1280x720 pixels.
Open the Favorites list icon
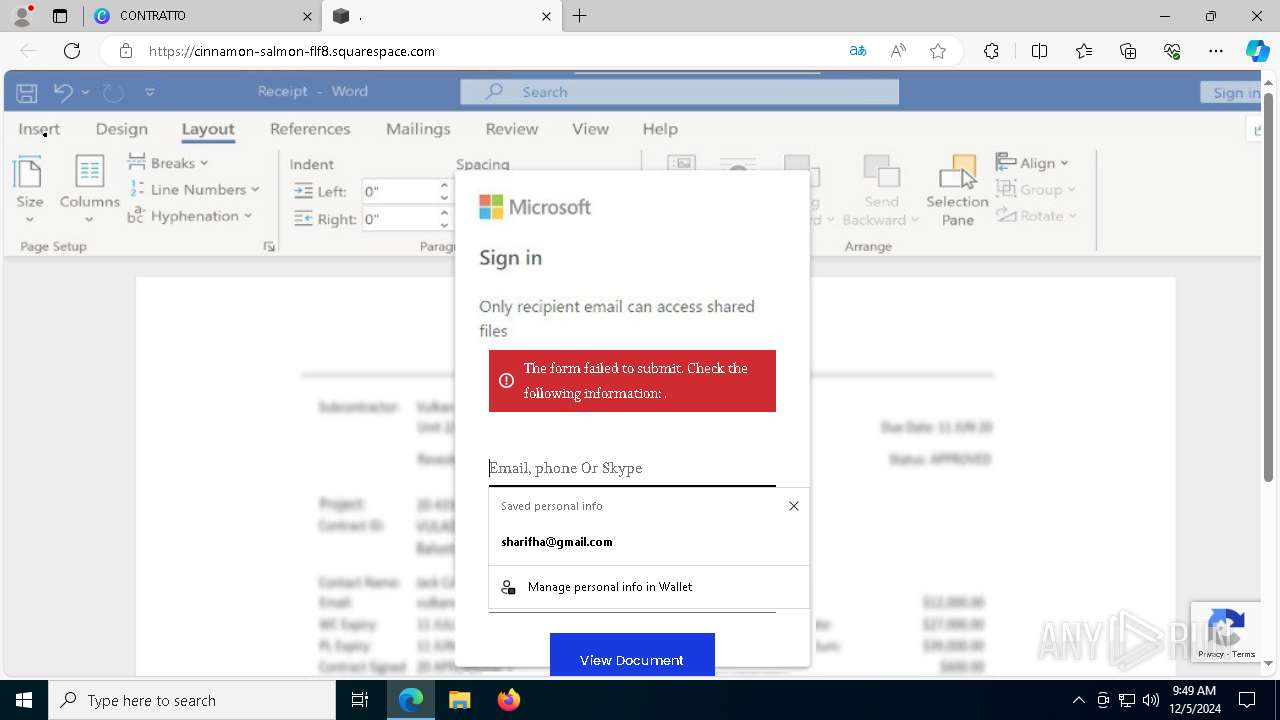(1084, 51)
